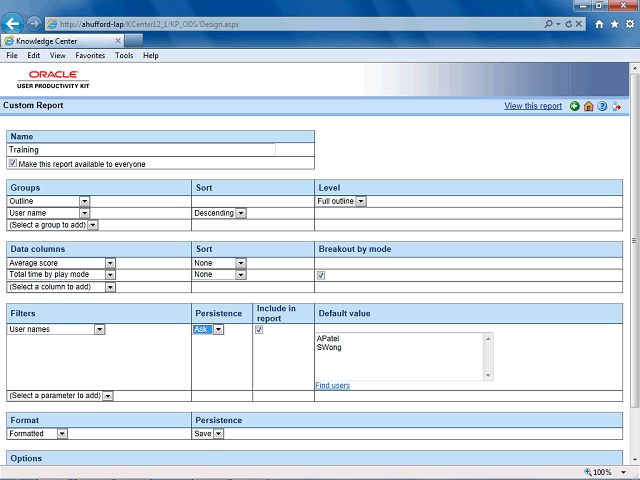Open the User names filter dropdown
640x480 pixels.
click(100, 329)
